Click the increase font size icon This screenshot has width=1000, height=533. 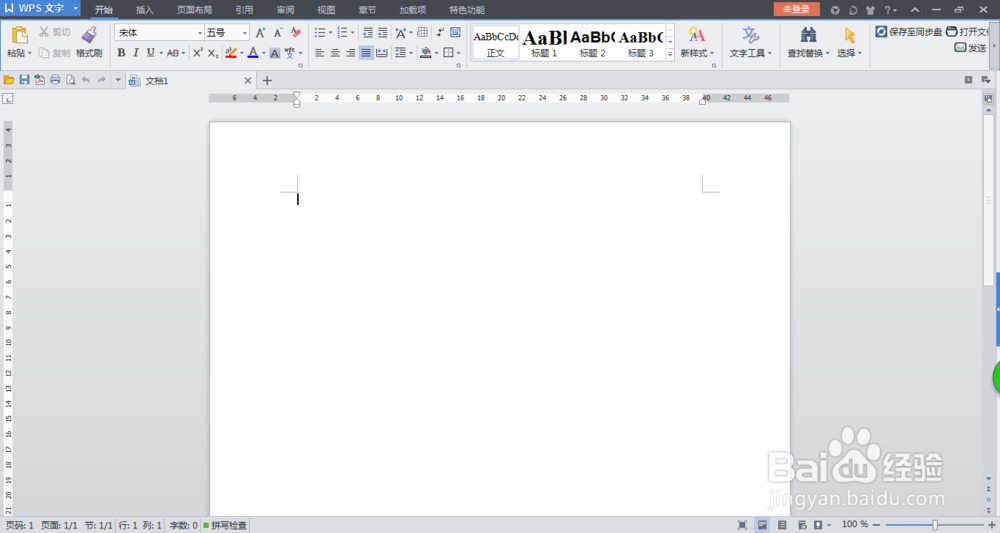[260, 33]
